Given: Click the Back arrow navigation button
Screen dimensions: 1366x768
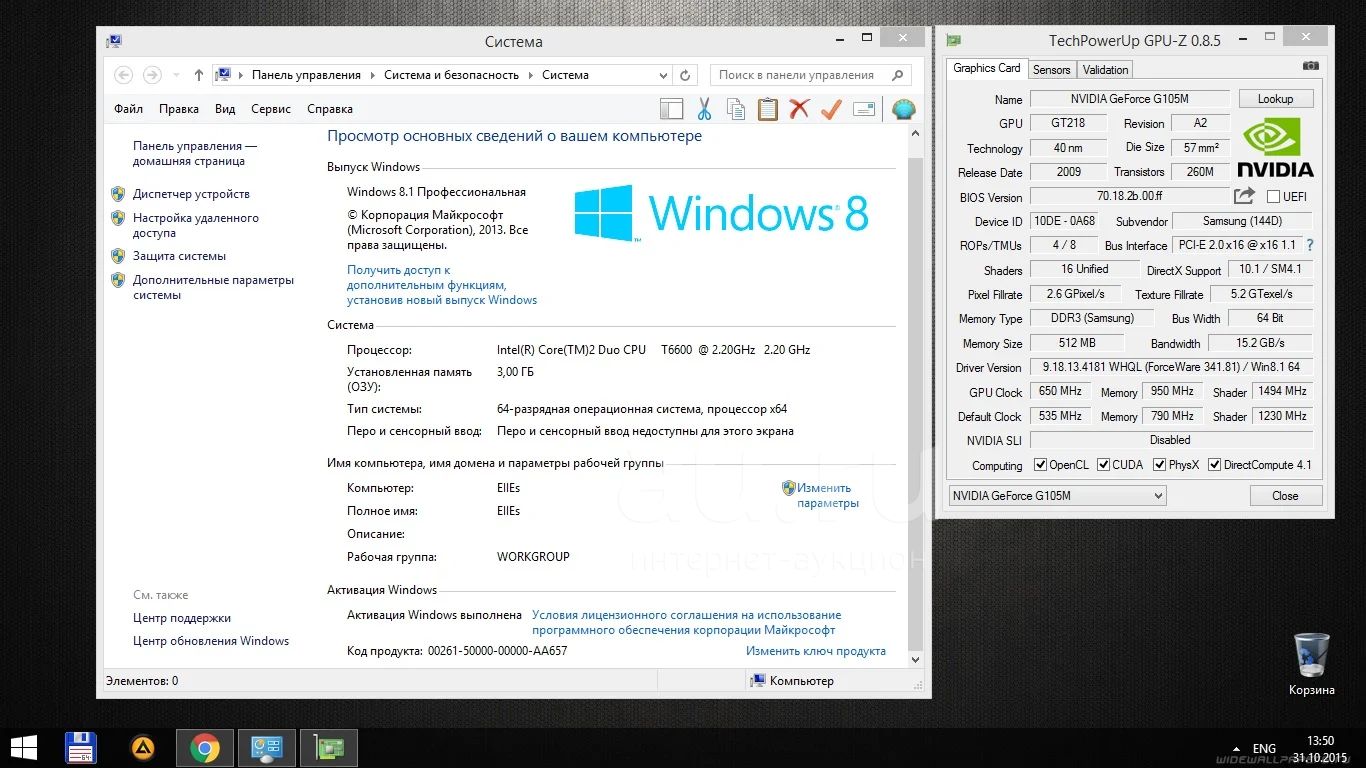Looking at the screenshot, I should [123, 75].
